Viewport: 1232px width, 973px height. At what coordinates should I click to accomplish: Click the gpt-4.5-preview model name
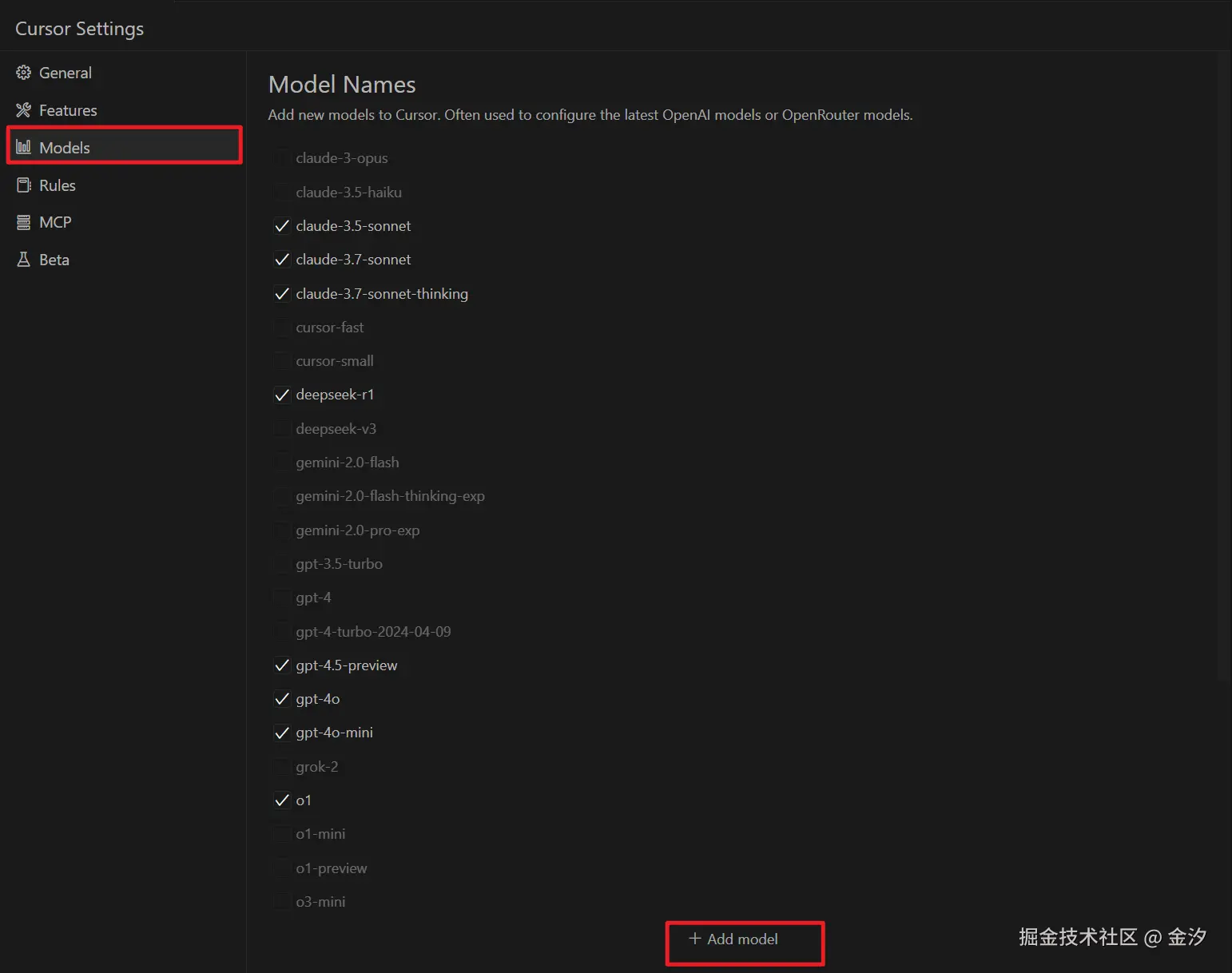point(347,665)
